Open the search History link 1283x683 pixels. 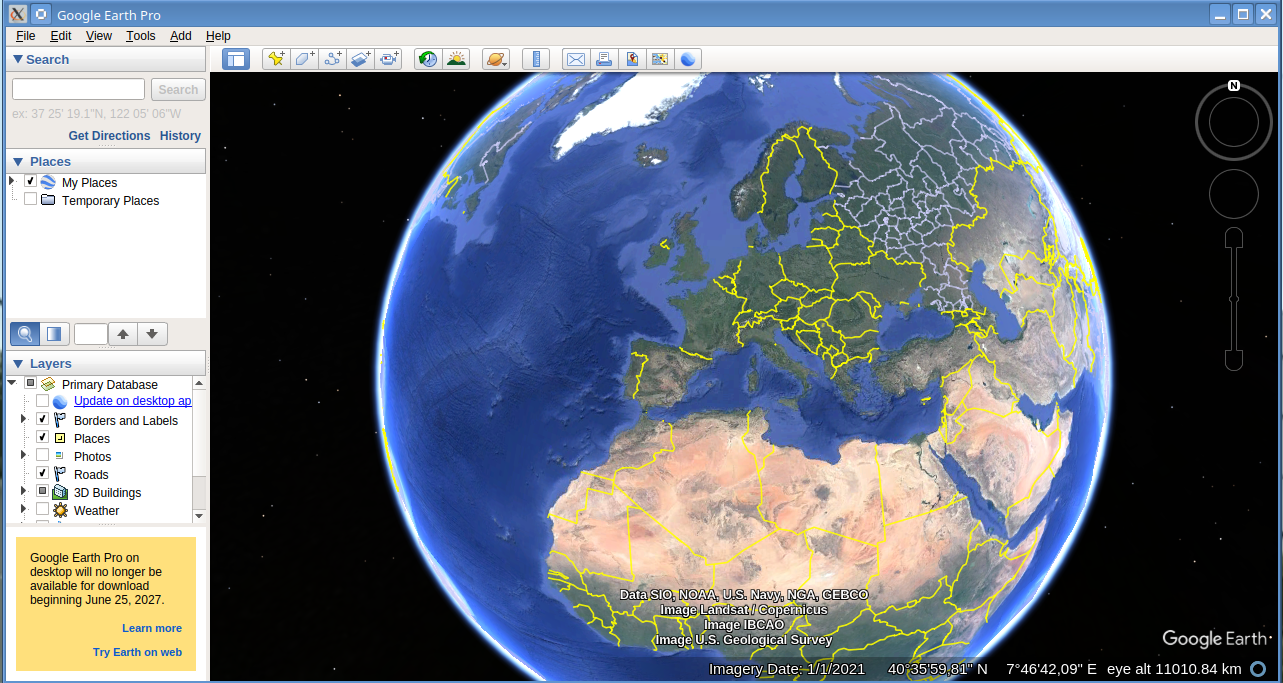pos(180,136)
